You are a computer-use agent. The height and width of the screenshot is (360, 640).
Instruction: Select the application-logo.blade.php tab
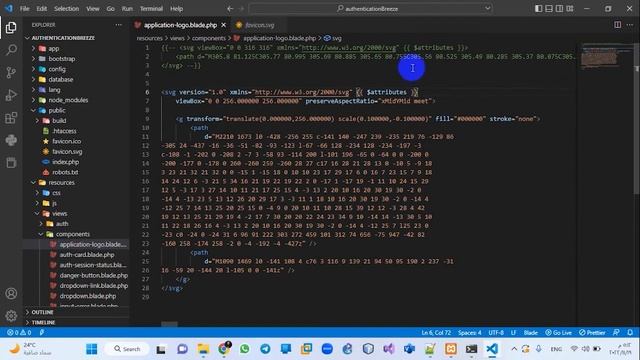pyautogui.click(x=180, y=25)
